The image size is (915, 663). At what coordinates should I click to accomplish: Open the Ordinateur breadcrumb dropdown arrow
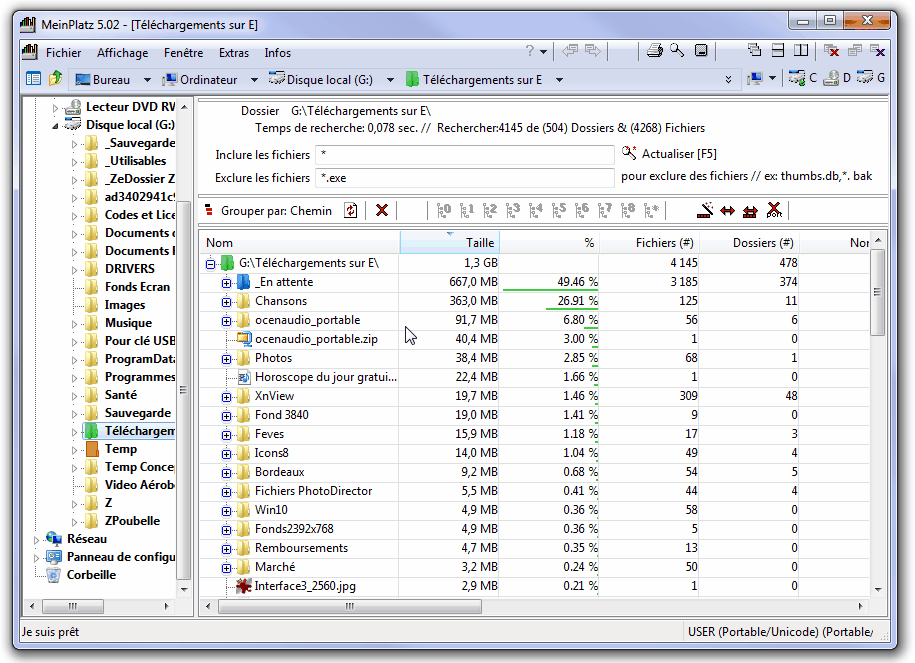tap(254, 79)
